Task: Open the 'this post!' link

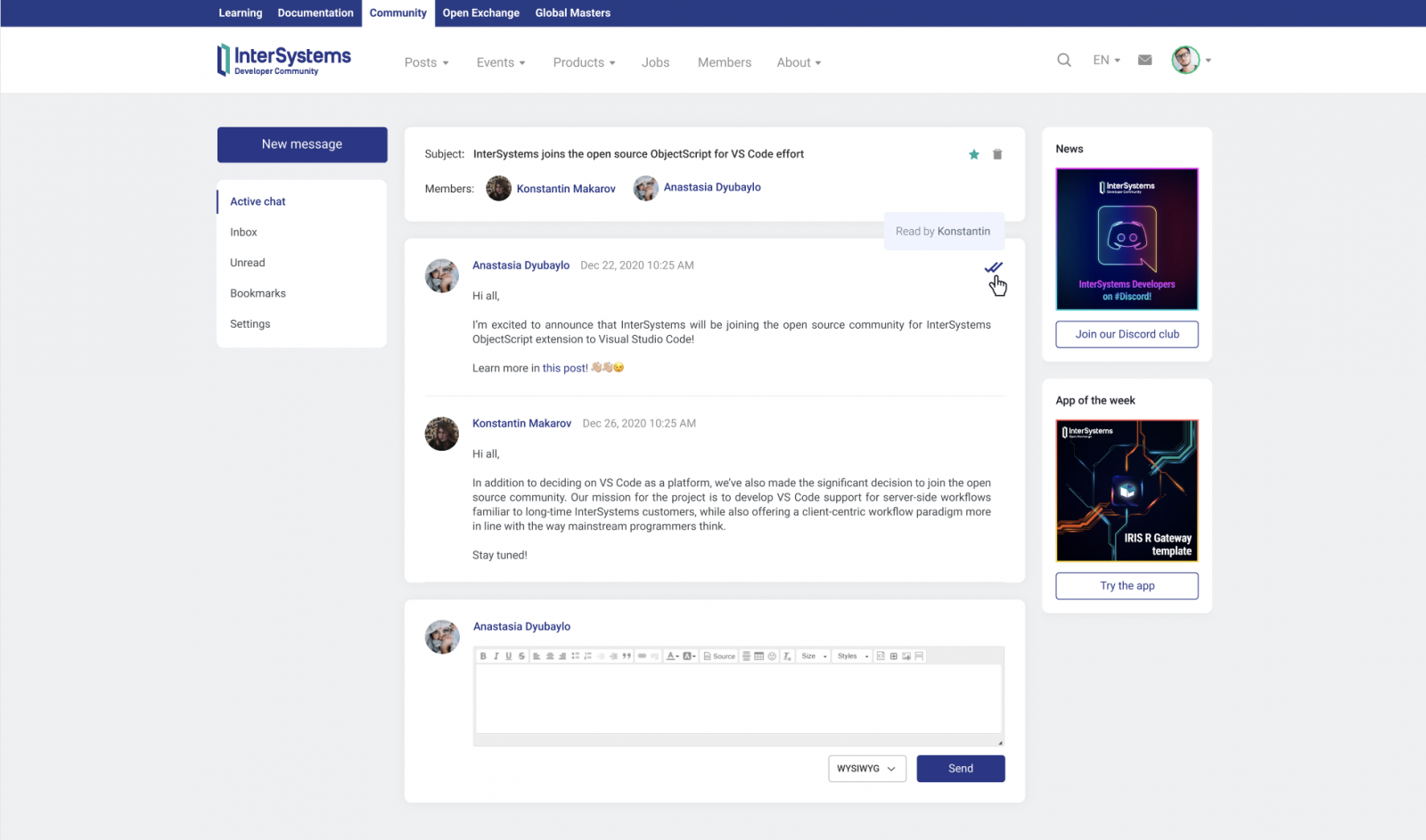Action: [565, 368]
